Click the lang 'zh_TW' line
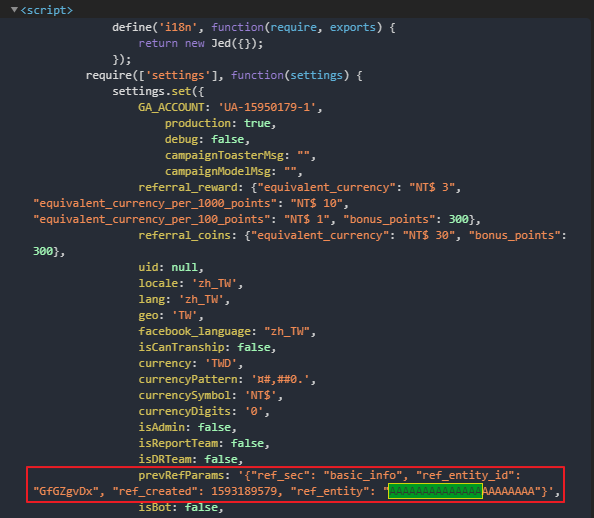Viewport: 594px width, 518px height. (x=184, y=299)
